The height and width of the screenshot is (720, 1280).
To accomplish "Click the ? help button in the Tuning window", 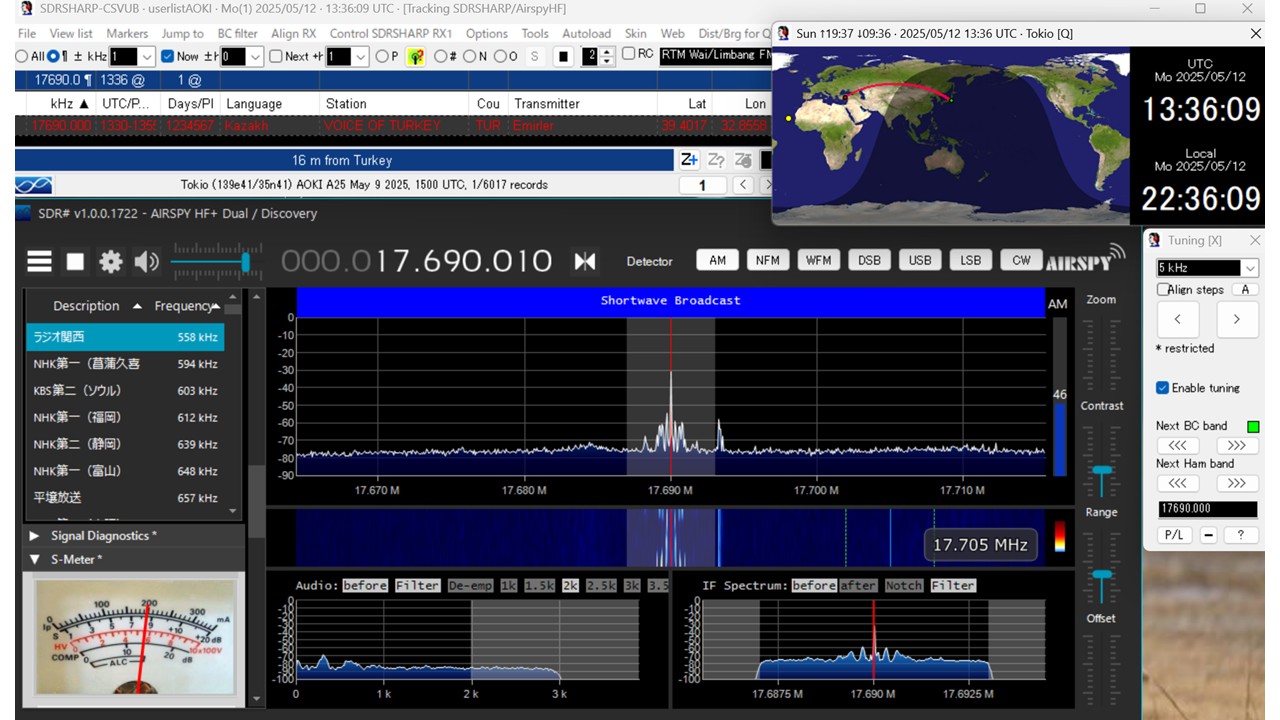I will point(1241,535).
